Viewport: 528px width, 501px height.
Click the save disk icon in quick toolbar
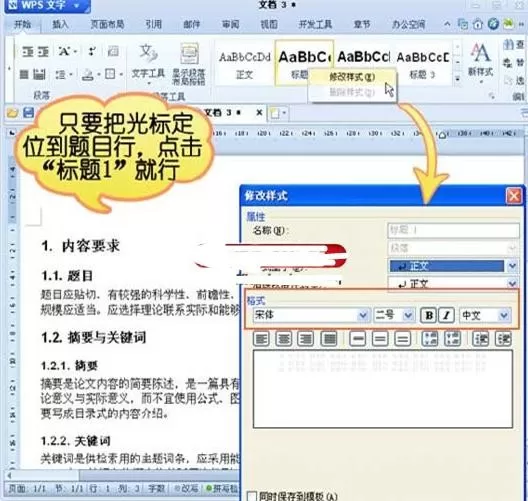(x=28, y=112)
